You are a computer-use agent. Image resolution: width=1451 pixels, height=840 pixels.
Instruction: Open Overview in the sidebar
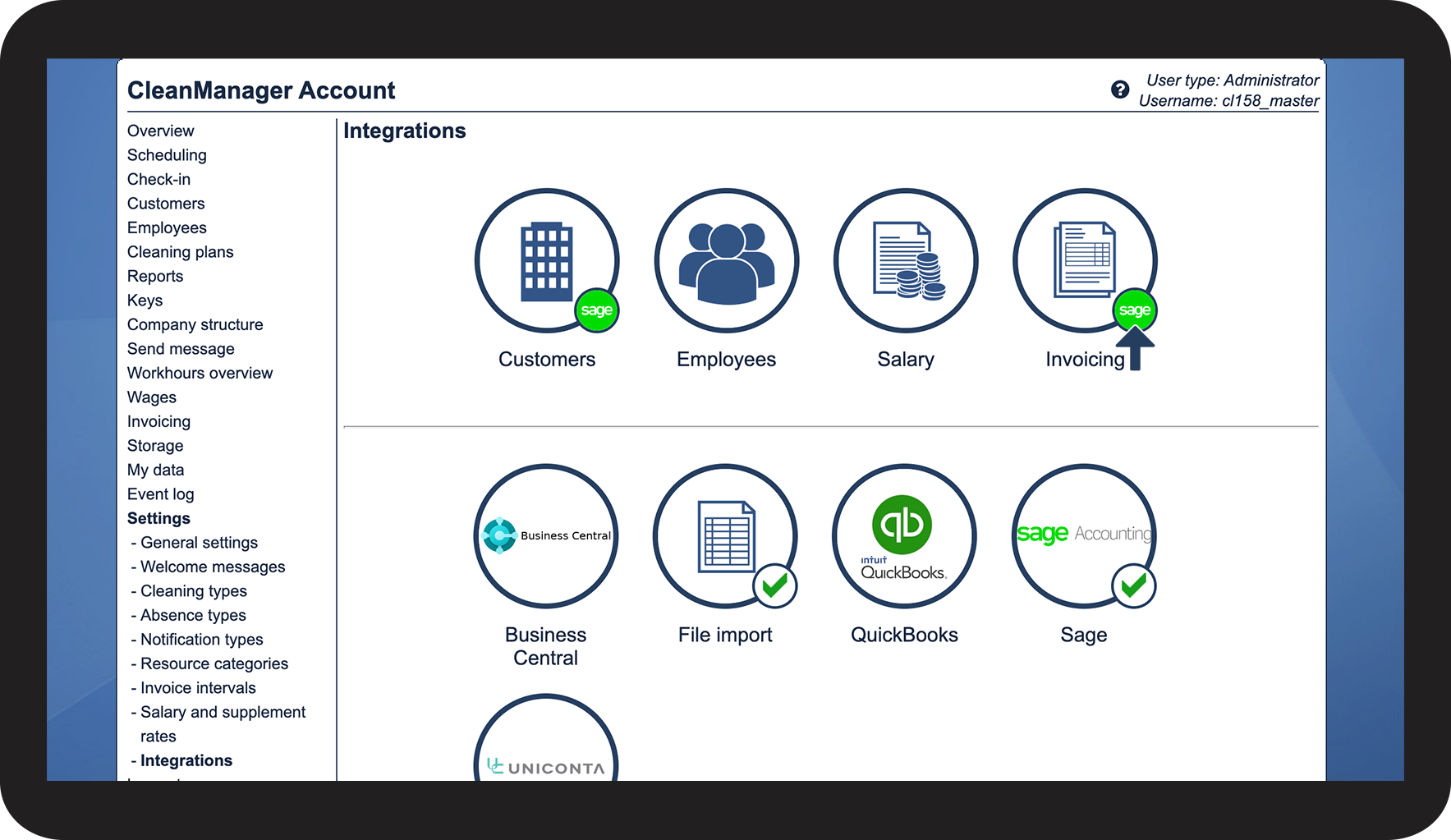click(161, 131)
